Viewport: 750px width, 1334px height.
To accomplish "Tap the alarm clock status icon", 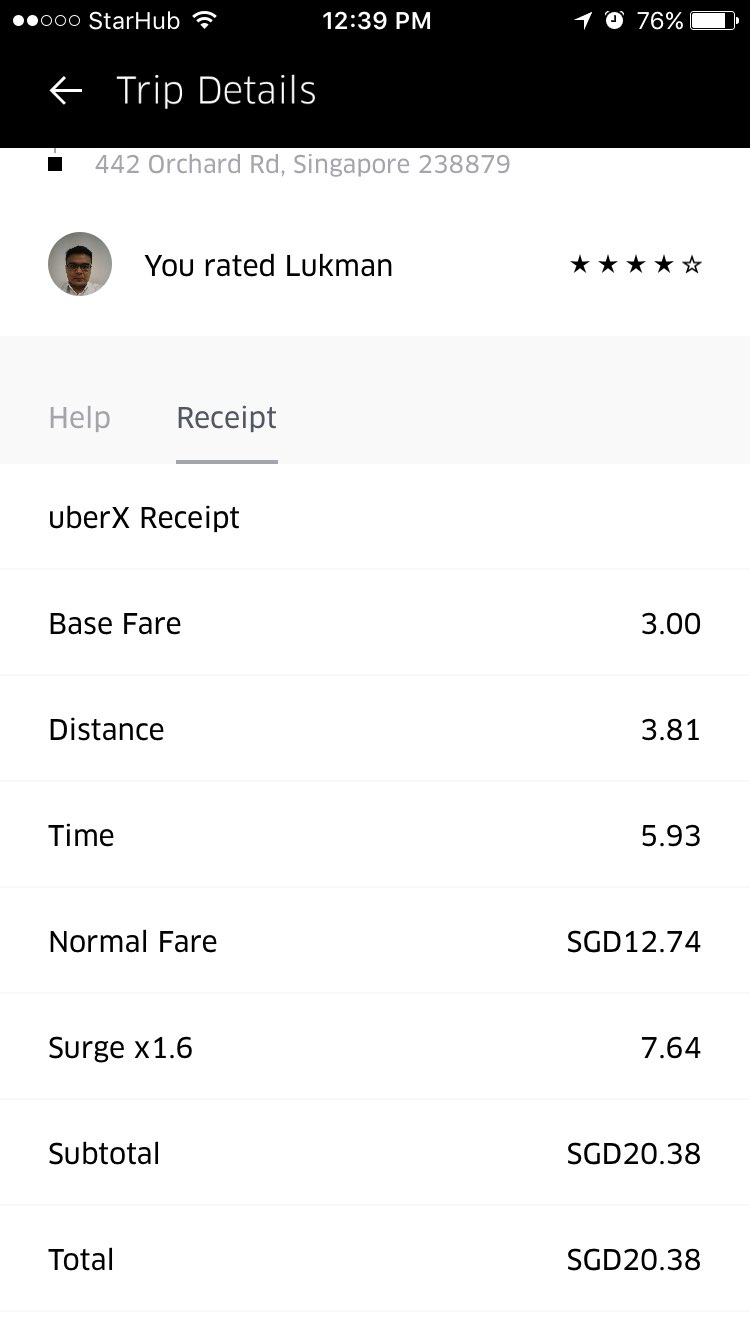I will click(x=613, y=20).
